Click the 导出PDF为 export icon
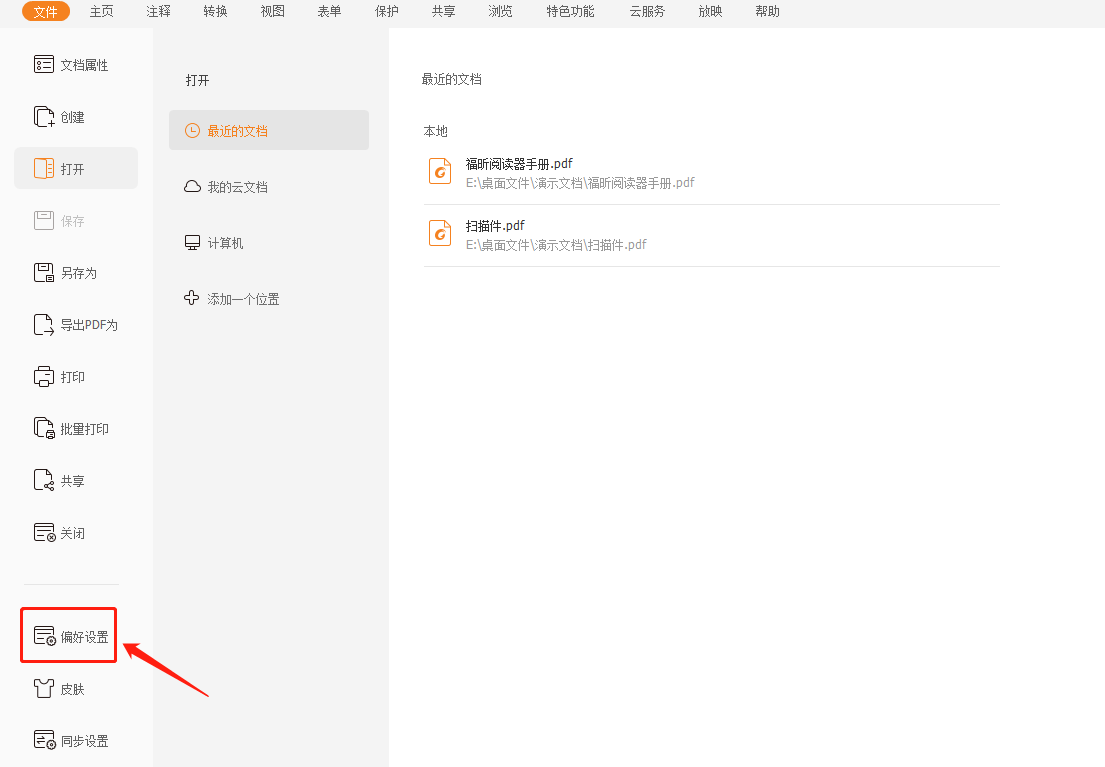1105x767 pixels. tap(44, 325)
